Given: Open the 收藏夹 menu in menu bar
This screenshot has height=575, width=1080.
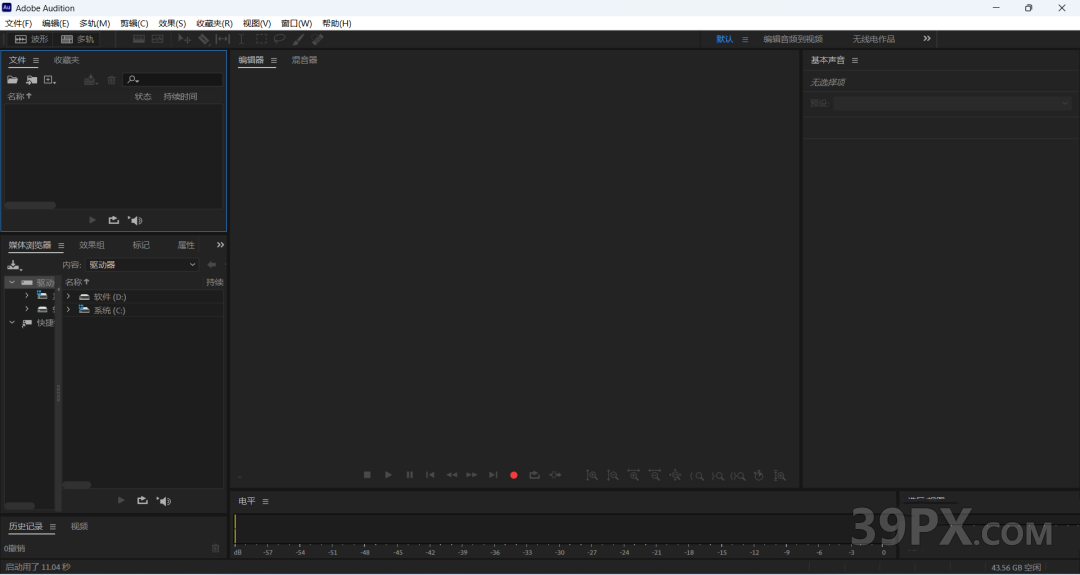Looking at the screenshot, I should (214, 23).
